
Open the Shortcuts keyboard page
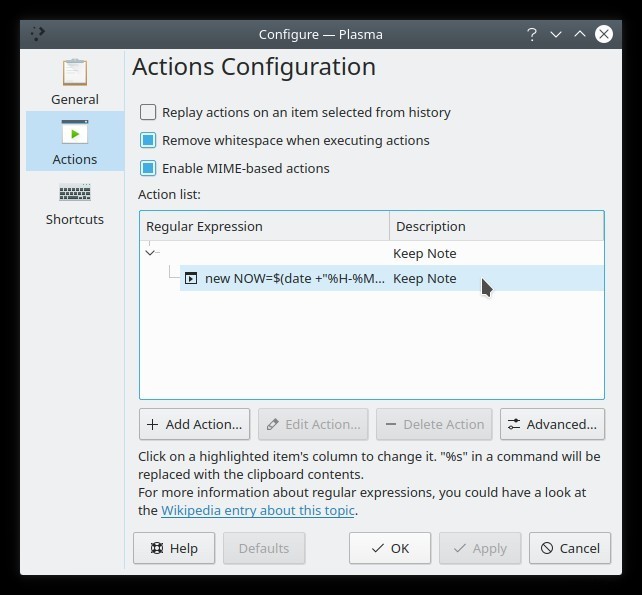pyautogui.click(x=75, y=203)
